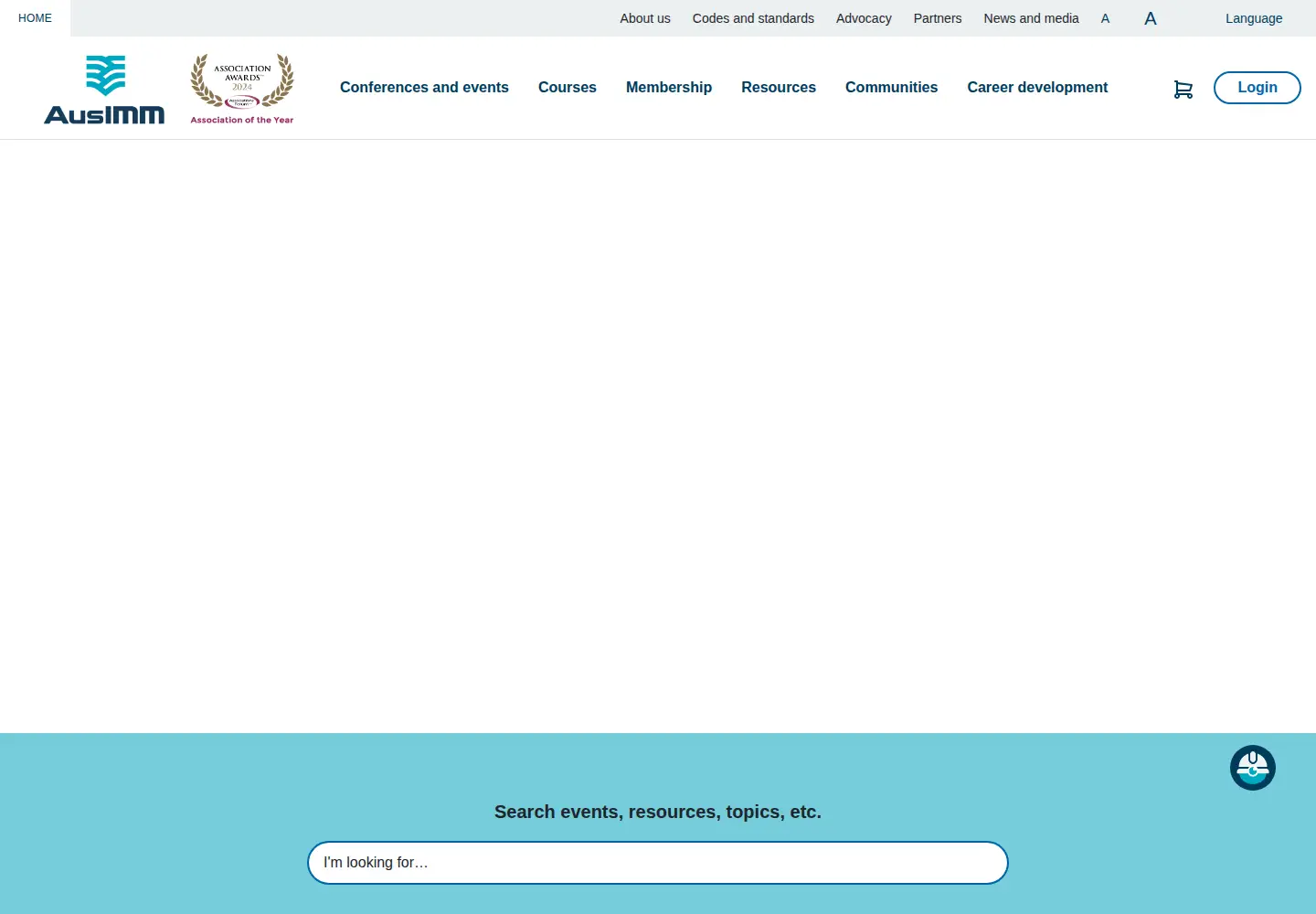Go to the HOME tab
Image resolution: width=1316 pixels, height=914 pixels.
click(x=36, y=18)
